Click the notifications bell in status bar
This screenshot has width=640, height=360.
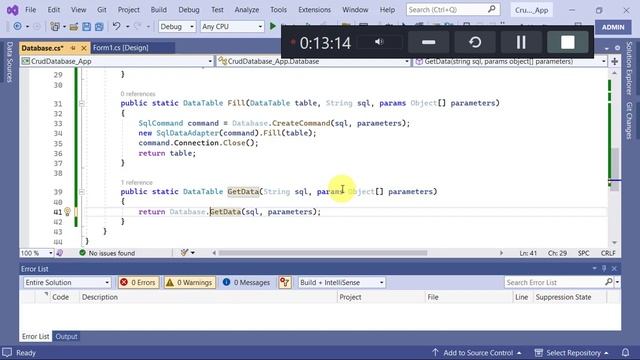[625, 352]
